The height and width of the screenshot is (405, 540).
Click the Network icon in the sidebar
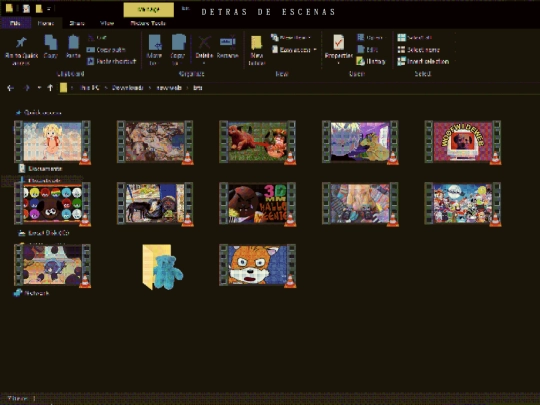18,293
